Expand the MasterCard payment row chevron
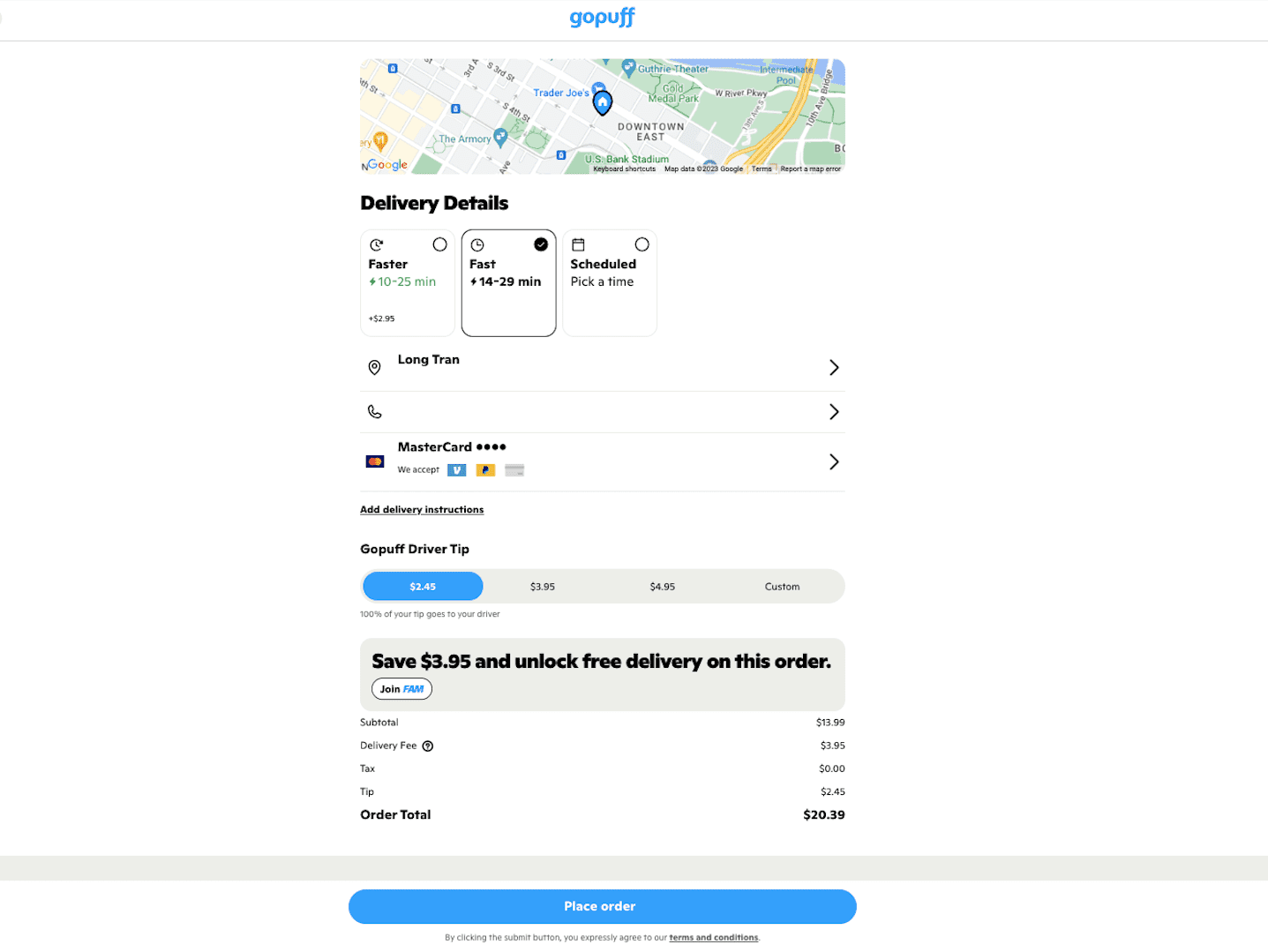 pyautogui.click(x=834, y=461)
